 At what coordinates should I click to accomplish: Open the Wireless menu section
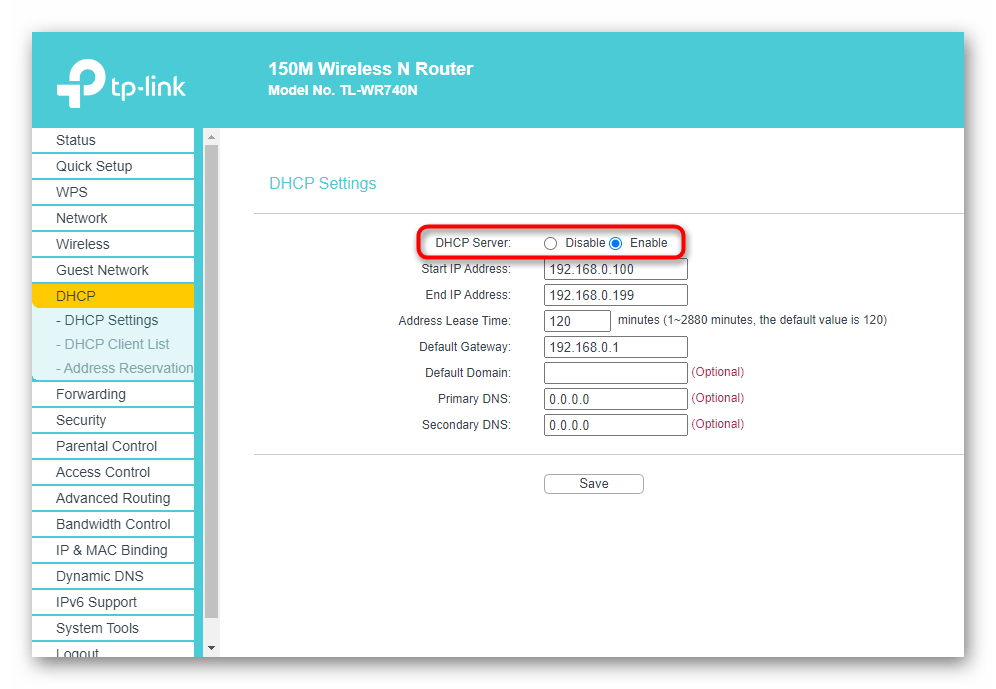point(83,244)
